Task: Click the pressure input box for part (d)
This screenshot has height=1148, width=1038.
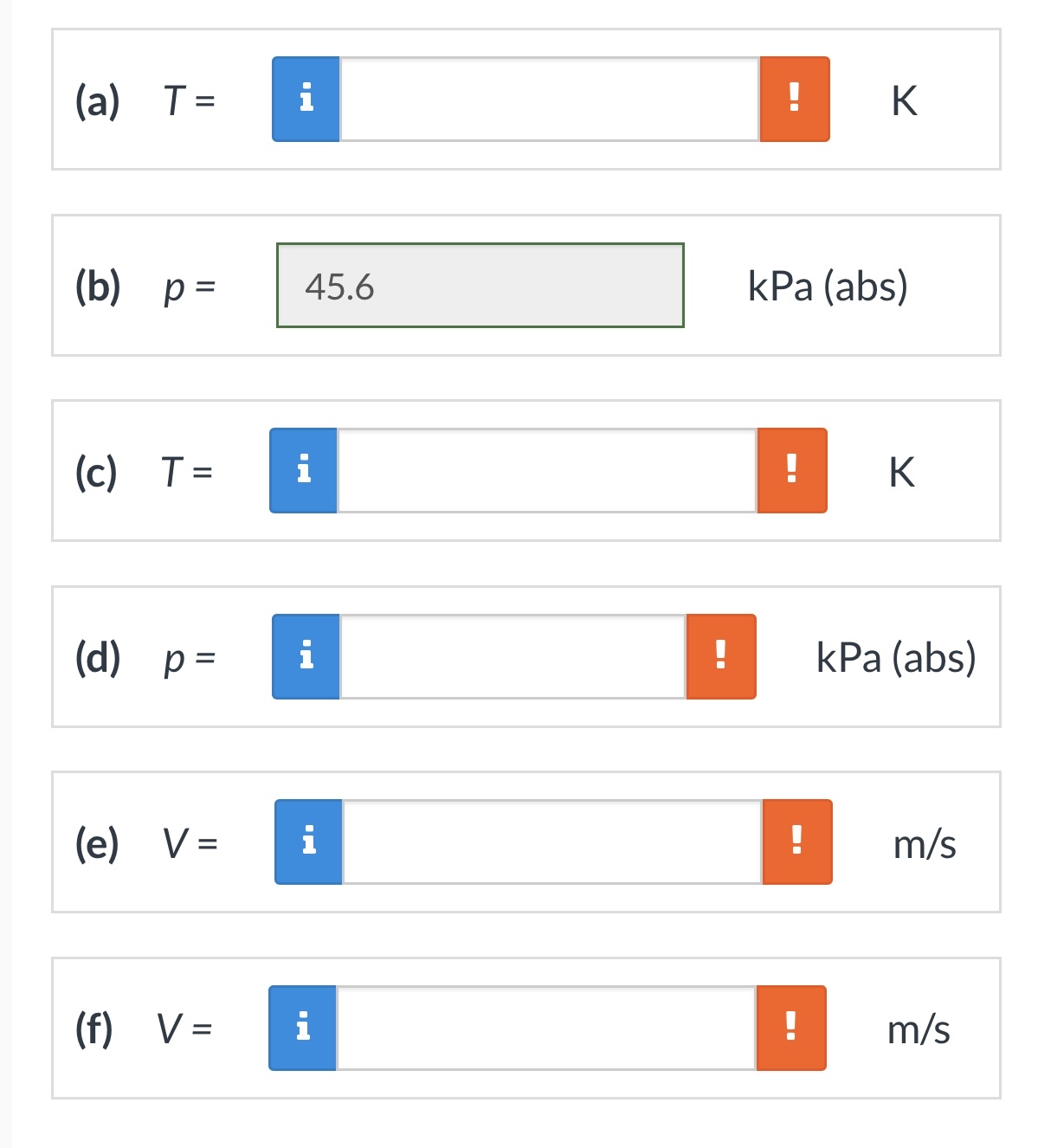Action: pyautogui.click(x=513, y=658)
